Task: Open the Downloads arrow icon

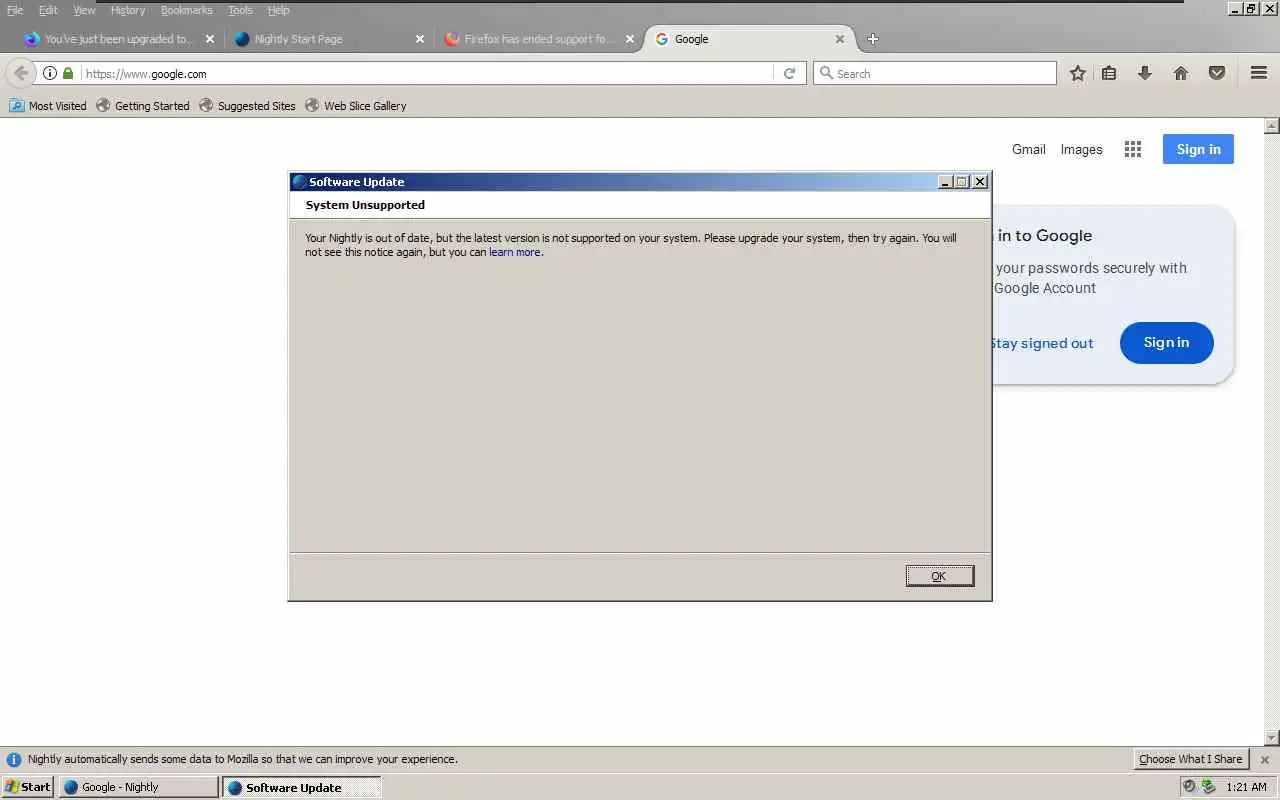Action: [1145, 73]
